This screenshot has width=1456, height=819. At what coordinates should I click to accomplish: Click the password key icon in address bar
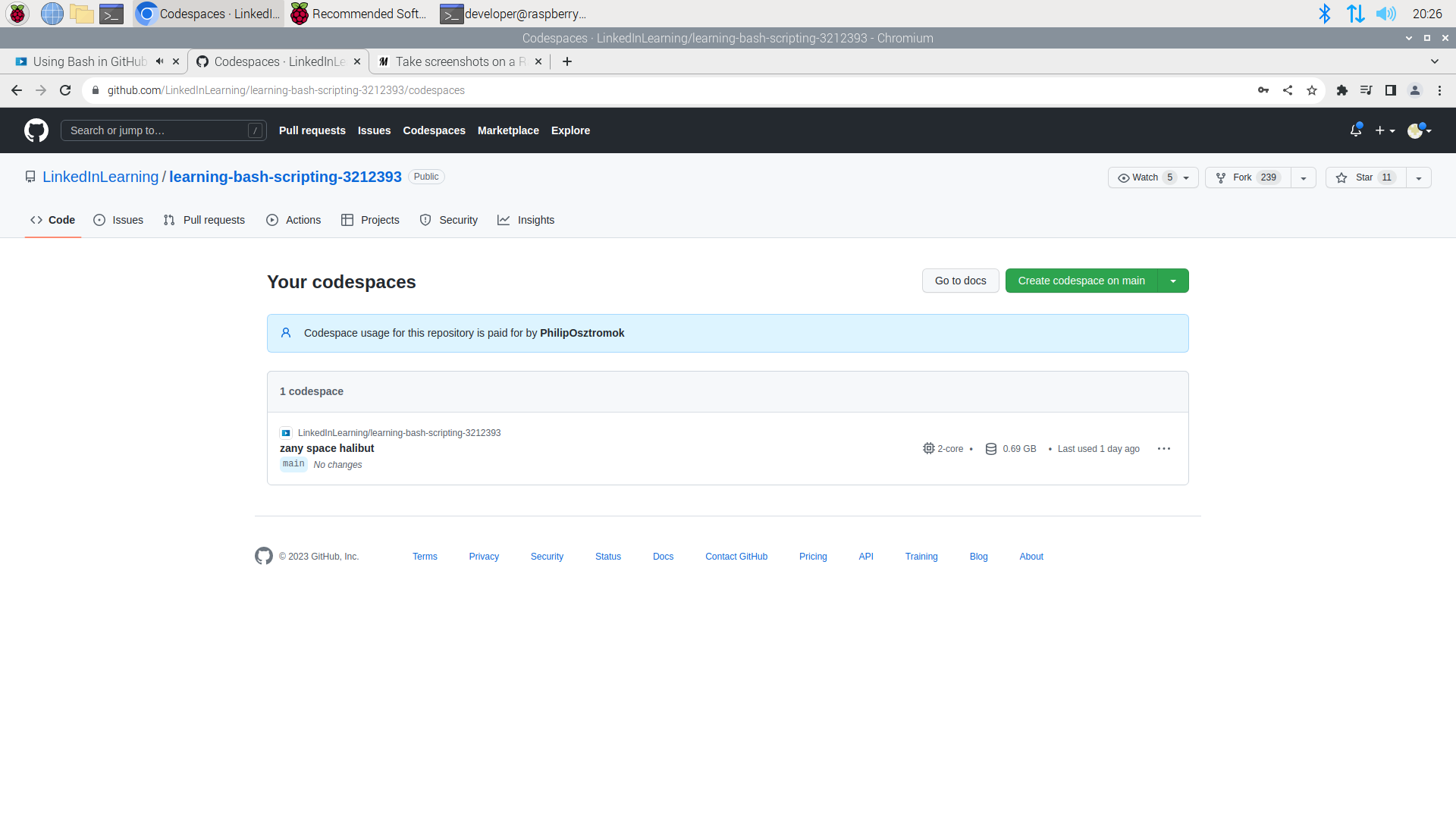pos(1263,90)
